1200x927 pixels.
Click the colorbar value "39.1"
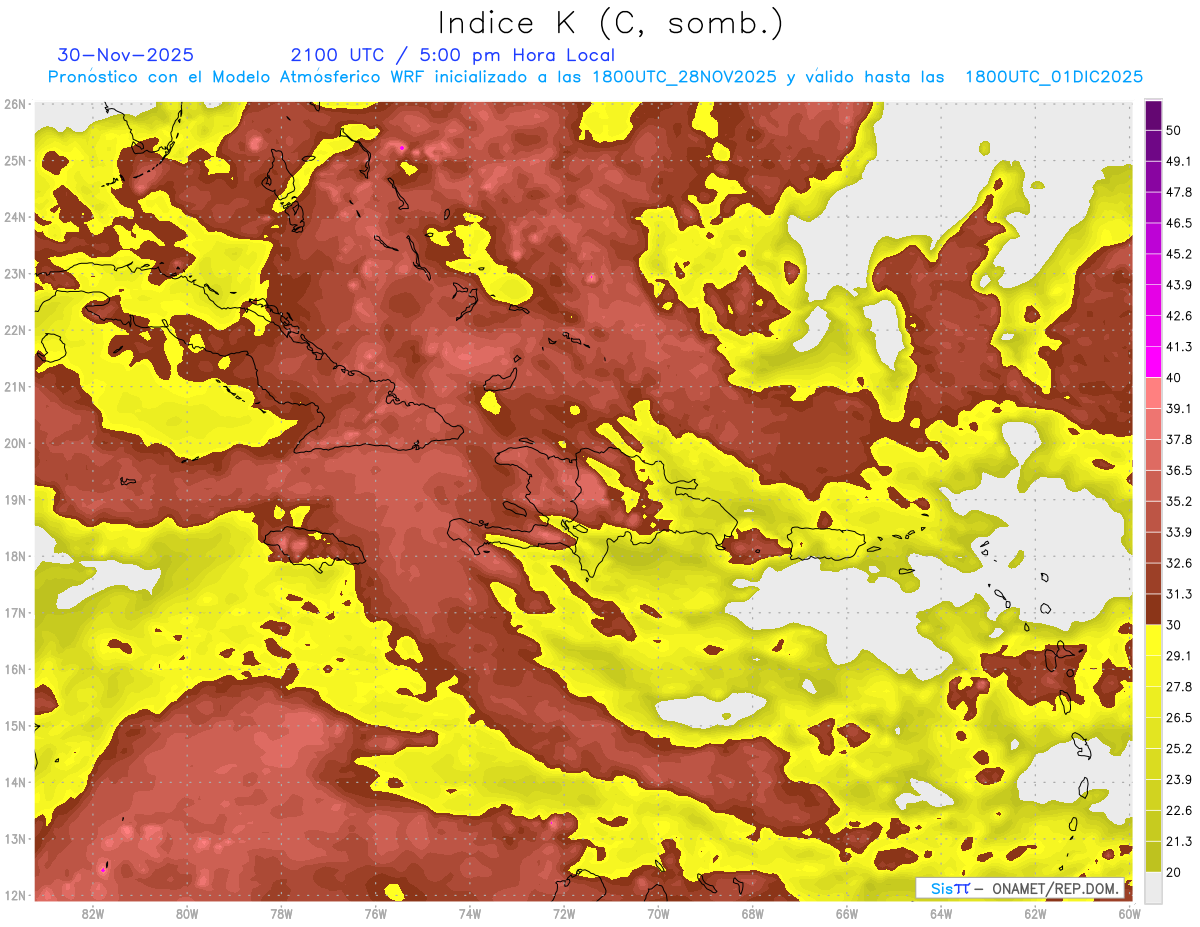pos(1178,408)
